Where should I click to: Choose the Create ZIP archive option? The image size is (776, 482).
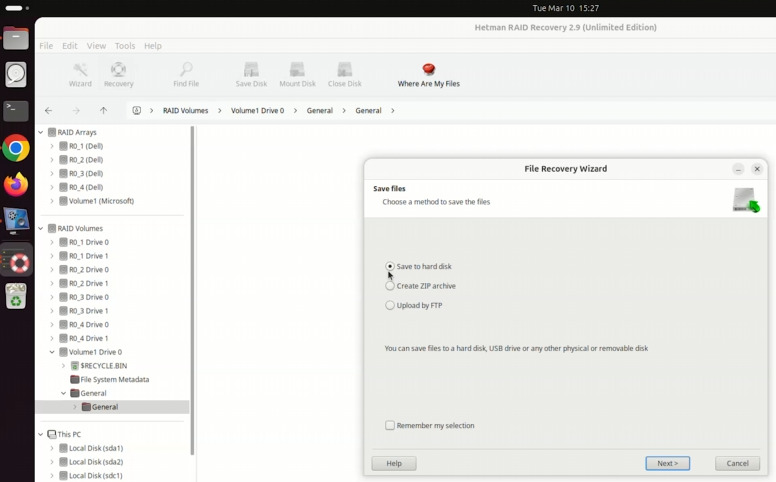[x=390, y=286]
